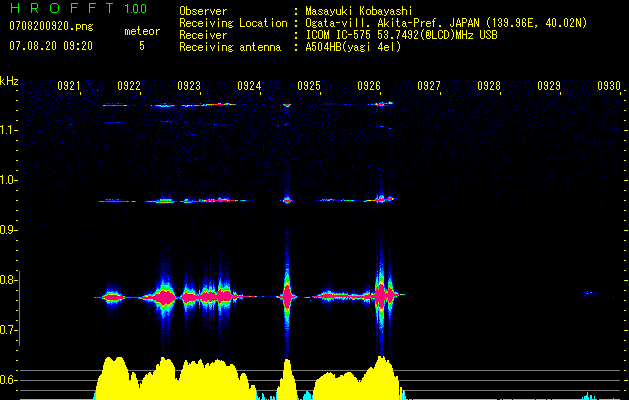
Task: Click the Receiving Location Ogata-vill. Akita-Pref. line
Action: (383, 23)
